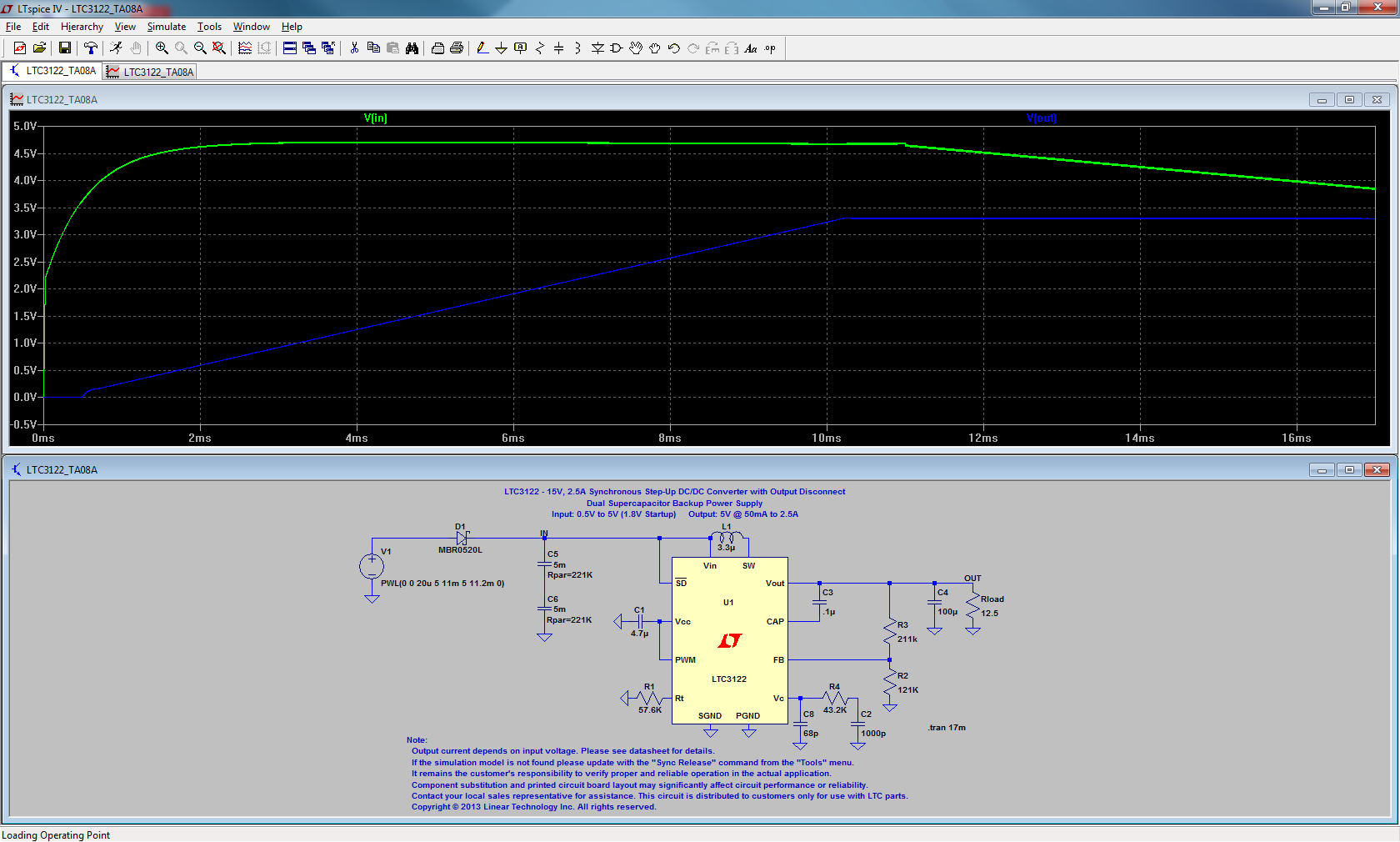1400x842 pixels.
Task: Maximize the schematic sub-window
Action: pyautogui.click(x=1349, y=469)
